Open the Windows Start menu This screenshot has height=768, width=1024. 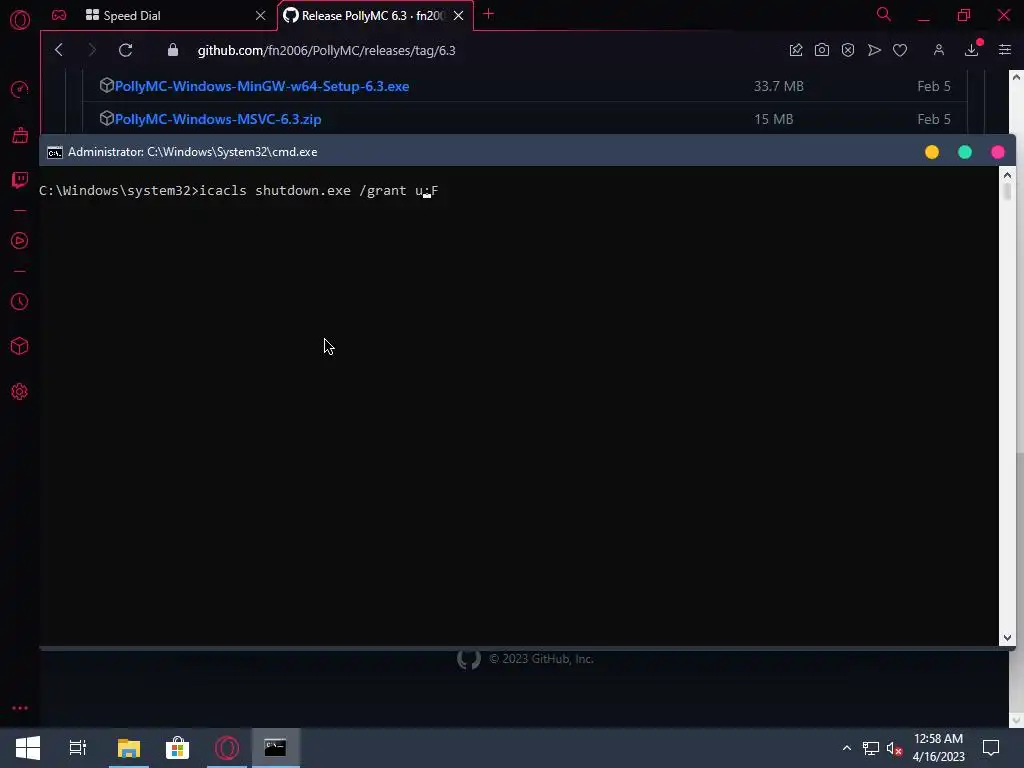coord(27,748)
